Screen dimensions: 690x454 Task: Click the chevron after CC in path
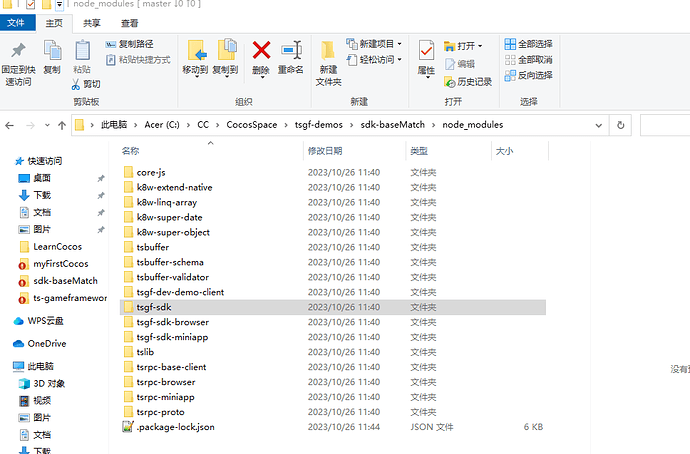coord(217,125)
